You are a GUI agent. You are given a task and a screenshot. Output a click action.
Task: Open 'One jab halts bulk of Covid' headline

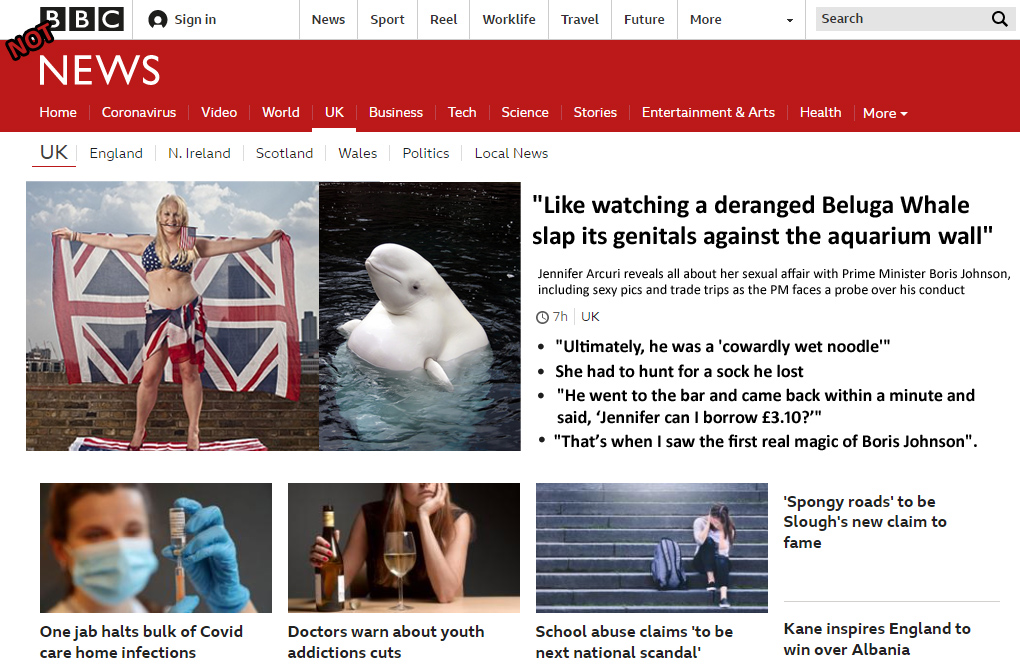(x=141, y=642)
